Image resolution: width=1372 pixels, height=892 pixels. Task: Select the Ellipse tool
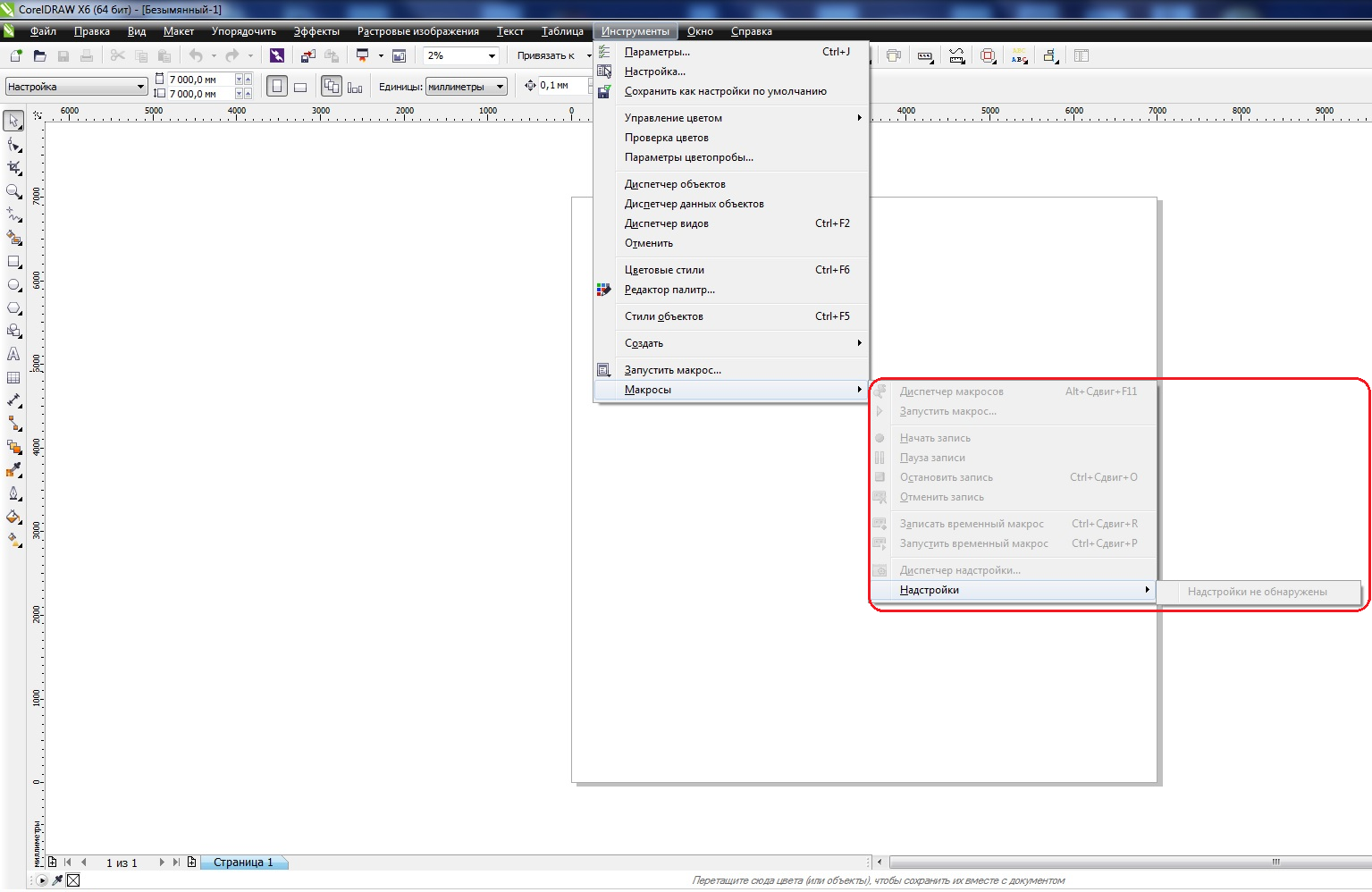[14, 285]
